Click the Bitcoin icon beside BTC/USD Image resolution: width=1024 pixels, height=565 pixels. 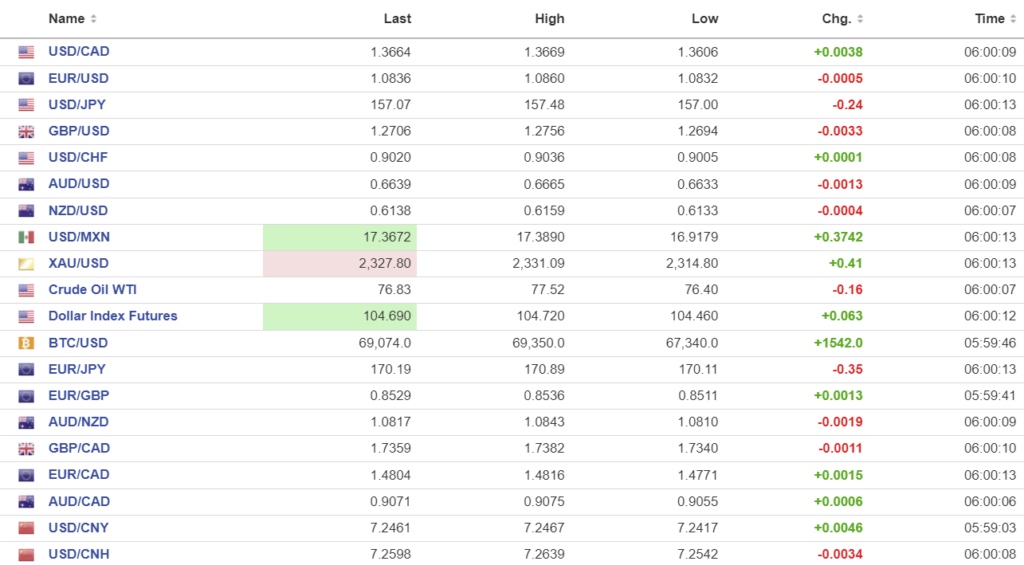click(x=26, y=343)
